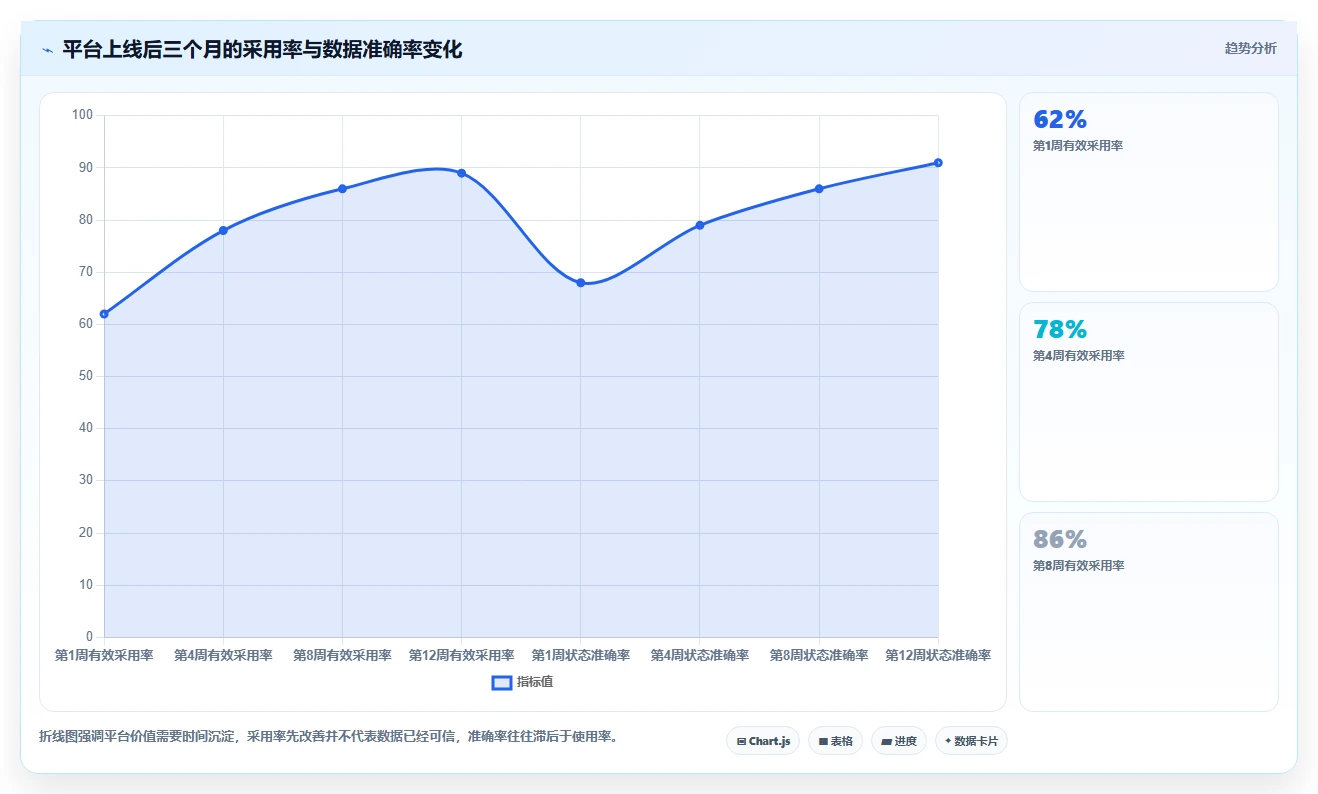The width and height of the screenshot is (1318, 794).
Task: Click the x-axis label 第1周状态准确率
Action: click(580, 656)
